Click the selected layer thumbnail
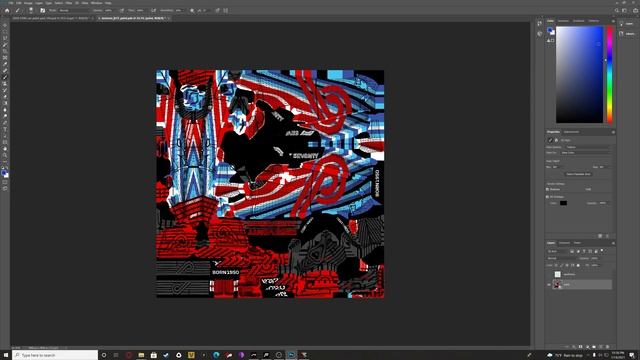 click(557, 284)
